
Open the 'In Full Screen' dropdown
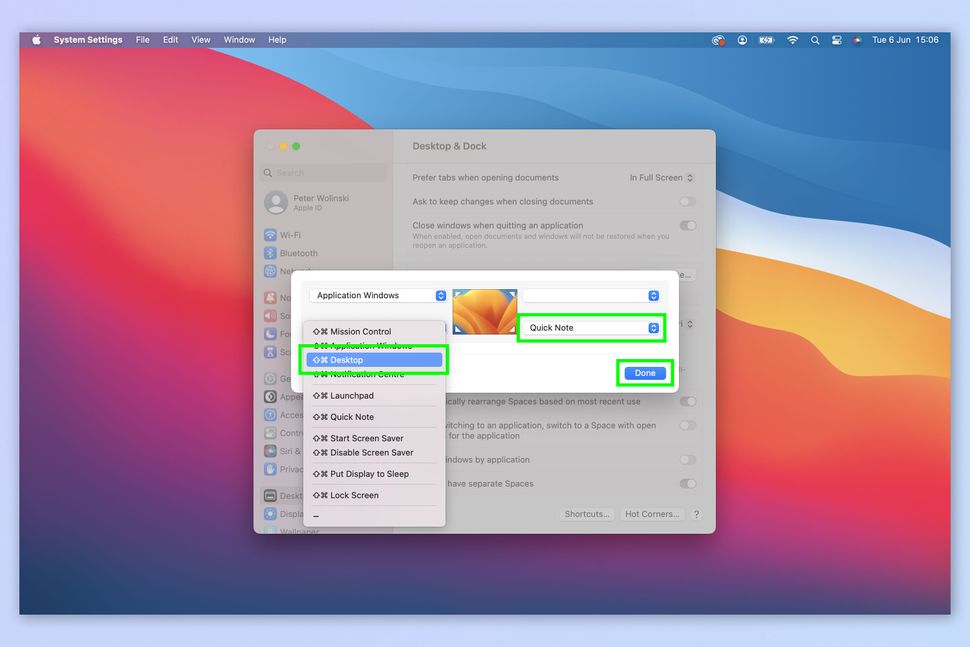pos(662,177)
